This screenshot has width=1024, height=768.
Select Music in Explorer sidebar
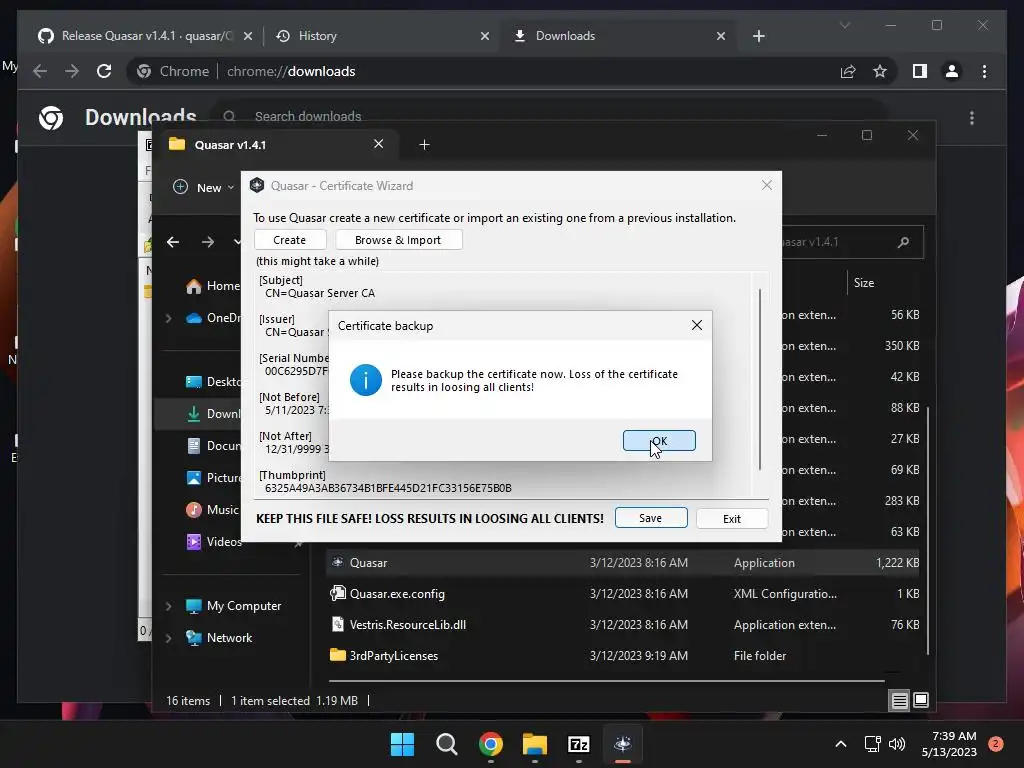coord(214,509)
